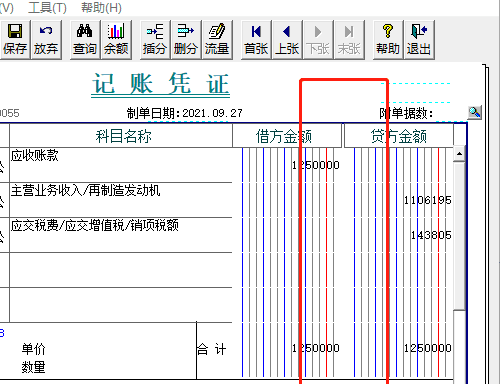Click the scrollbar up arrow in voucher table
Viewport: 500px width, 384px height.
pyautogui.click(x=459, y=154)
